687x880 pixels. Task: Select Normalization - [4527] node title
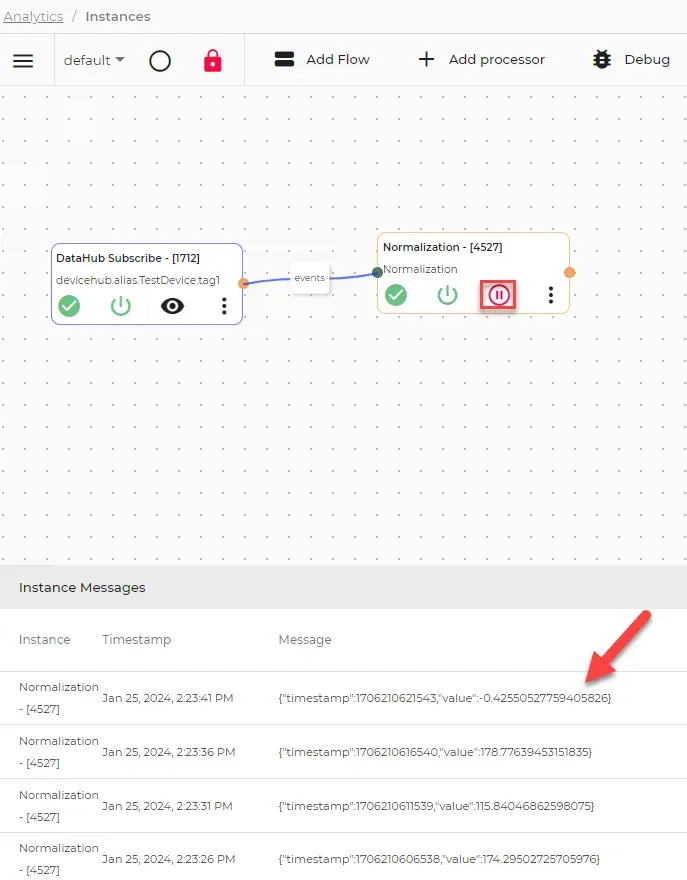[443, 247]
